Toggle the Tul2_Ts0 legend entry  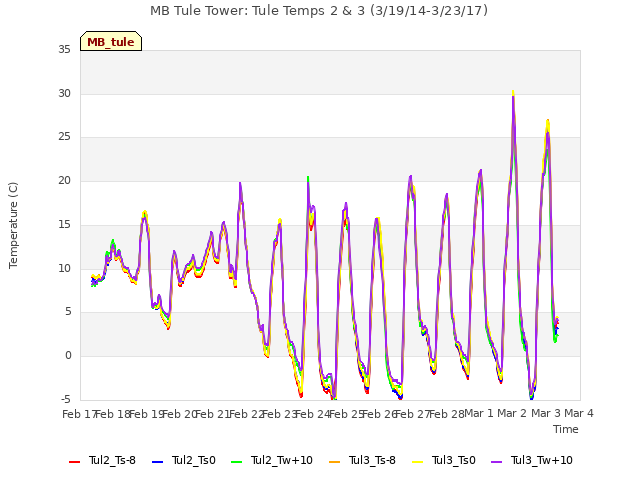pos(184,460)
